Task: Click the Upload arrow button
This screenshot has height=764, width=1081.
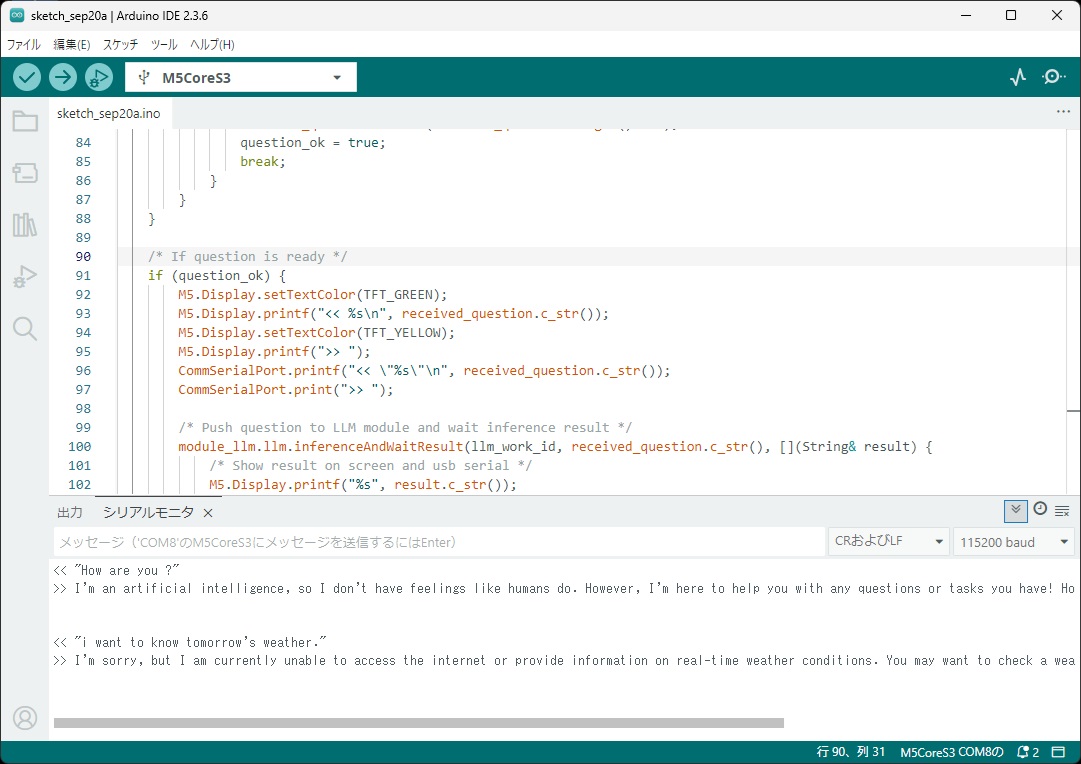Action: coord(63,77)
